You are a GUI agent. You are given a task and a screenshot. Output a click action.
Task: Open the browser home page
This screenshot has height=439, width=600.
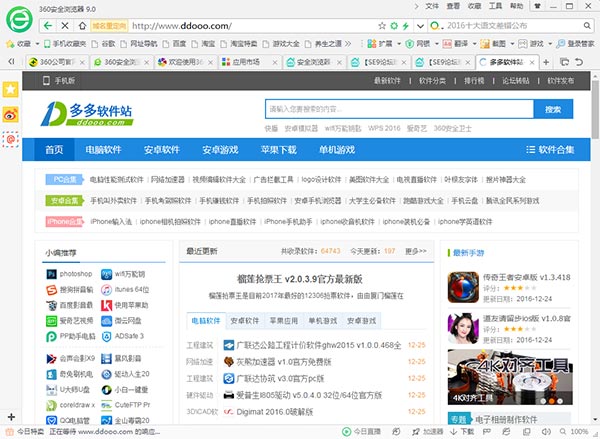click(82, 26)
